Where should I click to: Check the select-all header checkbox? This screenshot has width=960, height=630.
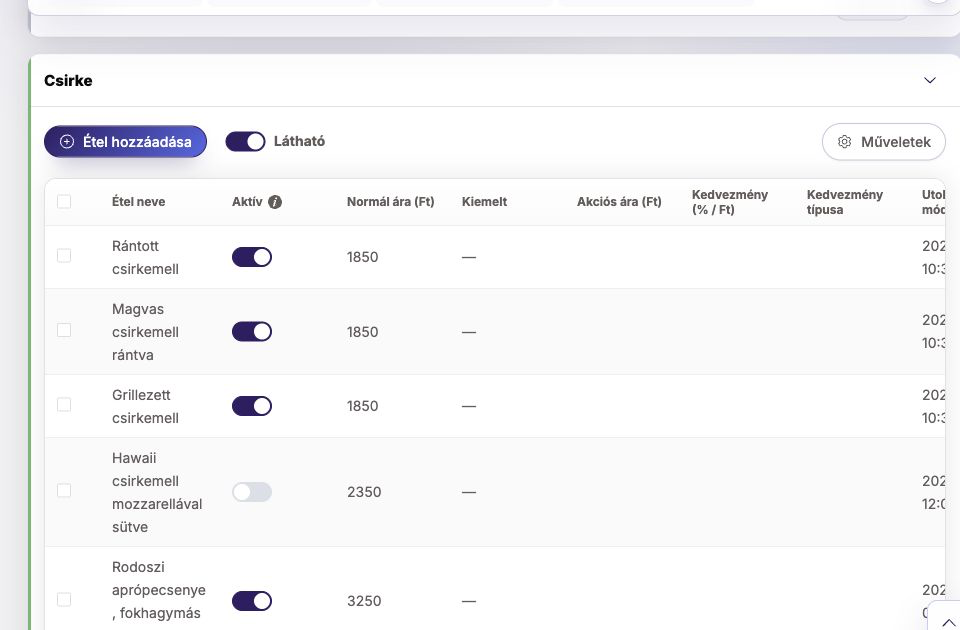click(64, 201)
